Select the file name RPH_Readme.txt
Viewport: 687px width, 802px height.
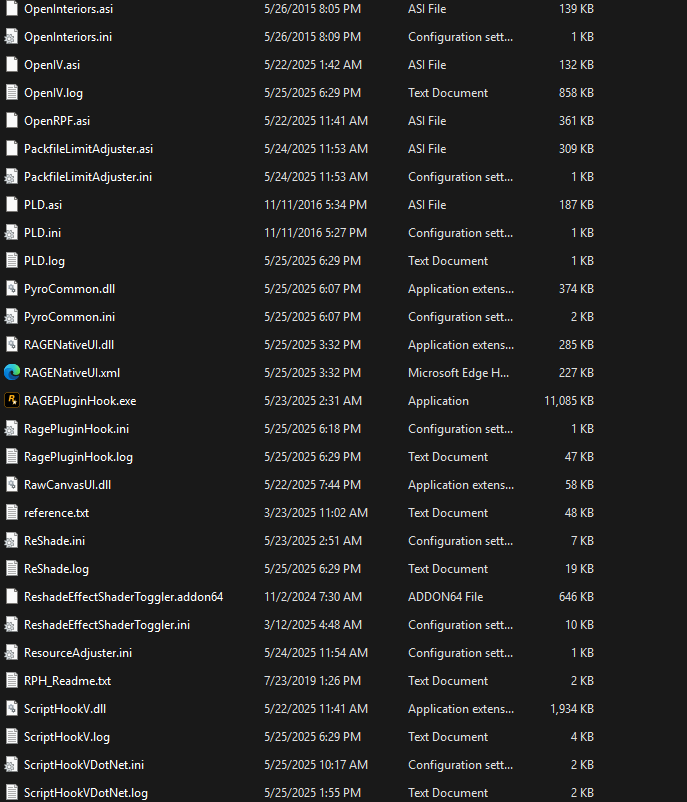click(x=68, y=681)
